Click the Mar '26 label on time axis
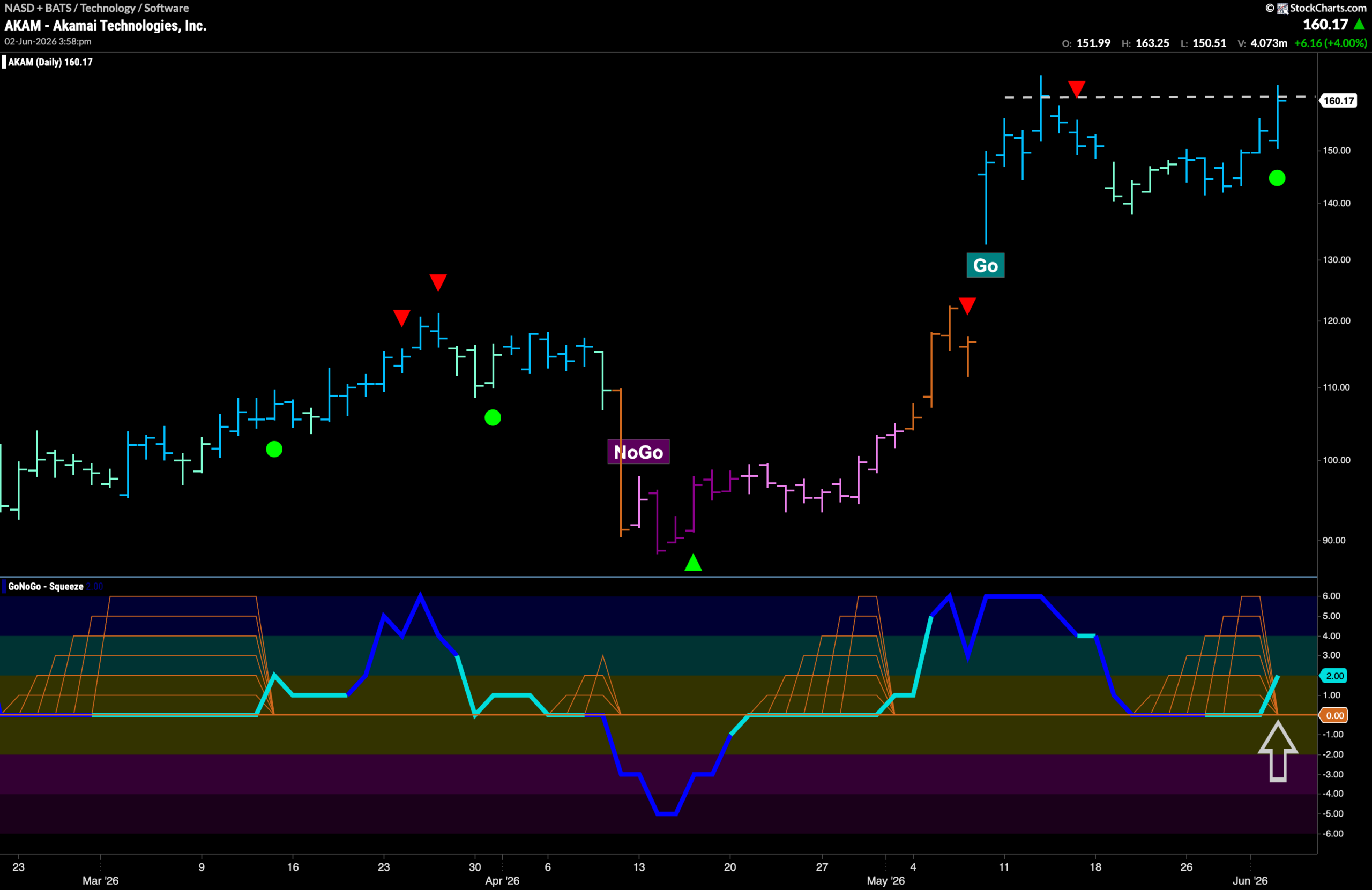This screenshot has height=890, width=1372. [100, 880]
